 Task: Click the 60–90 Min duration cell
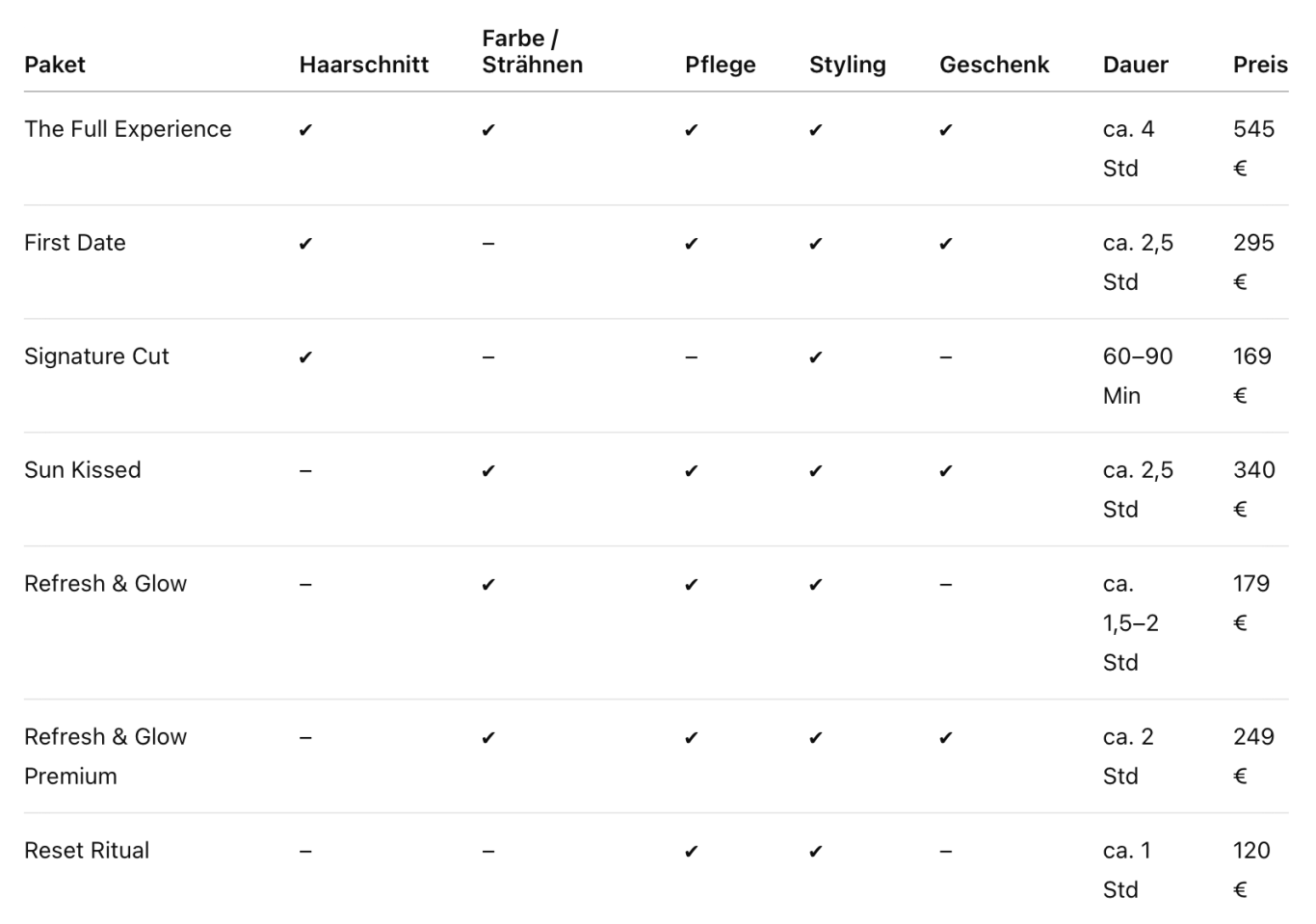1138,376
